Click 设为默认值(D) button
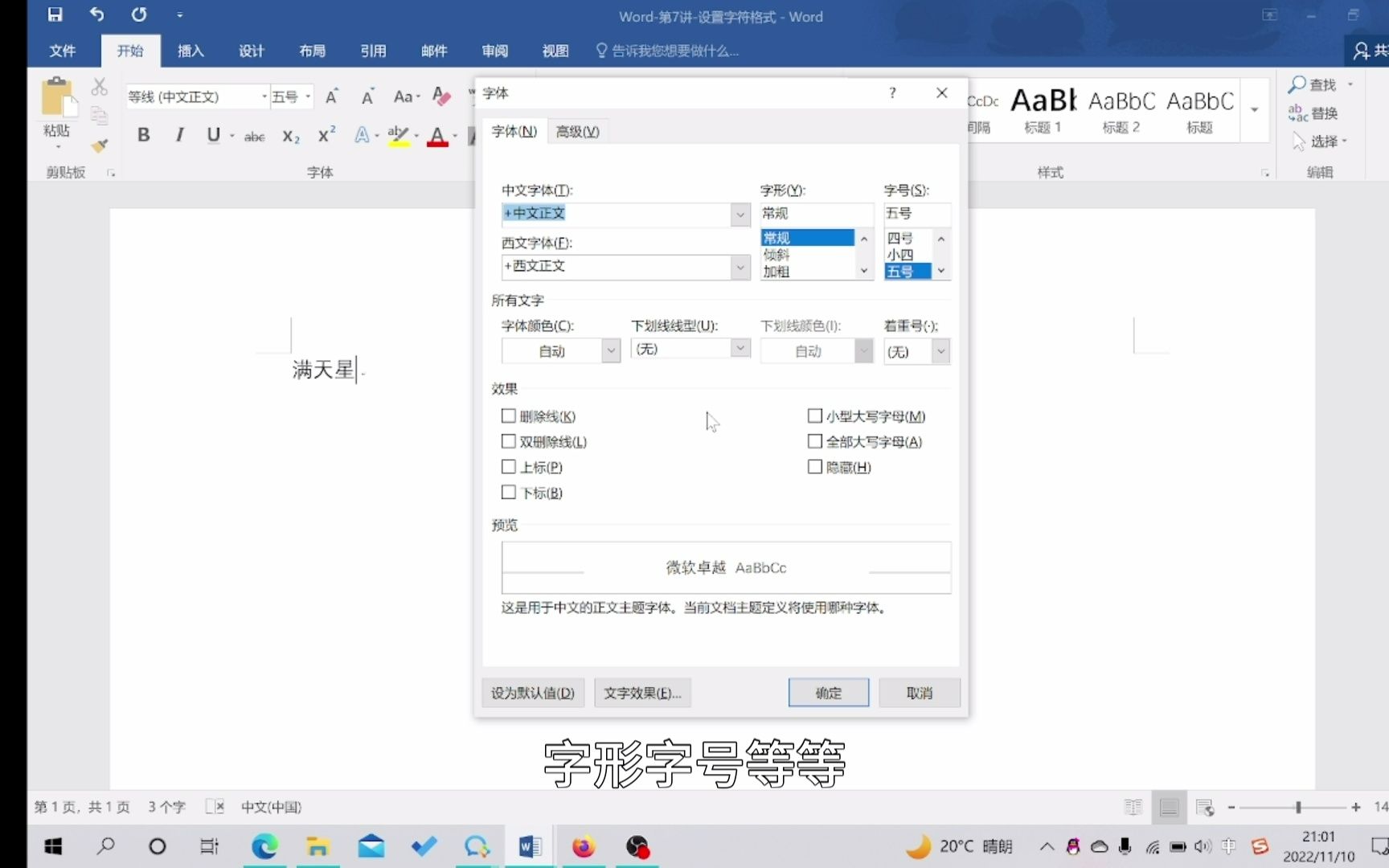 [x=533, y=692]
